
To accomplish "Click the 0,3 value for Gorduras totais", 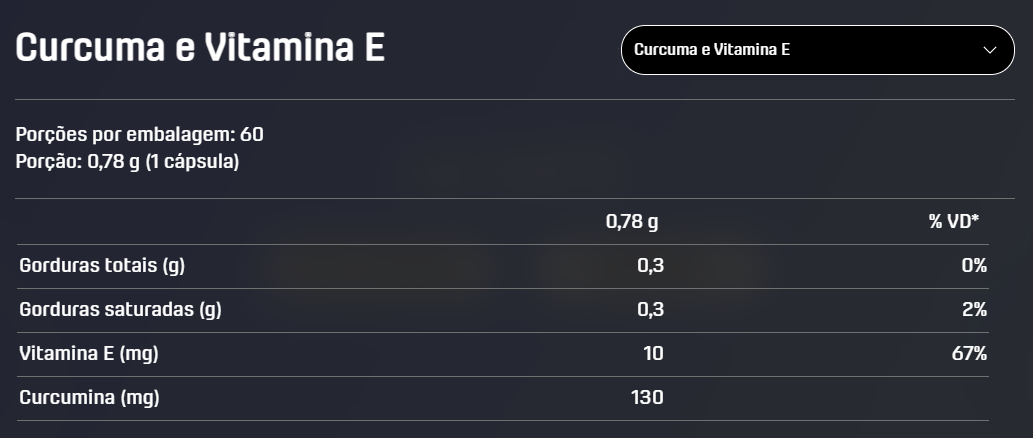I will point(651,266).
